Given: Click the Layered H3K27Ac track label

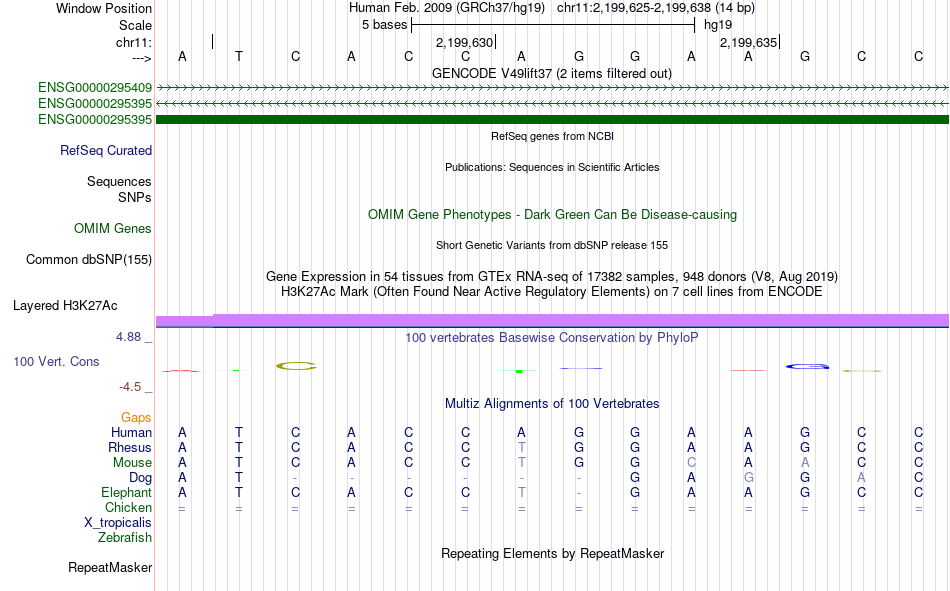Looking at the screenshot, I should [x=65, y=306].
